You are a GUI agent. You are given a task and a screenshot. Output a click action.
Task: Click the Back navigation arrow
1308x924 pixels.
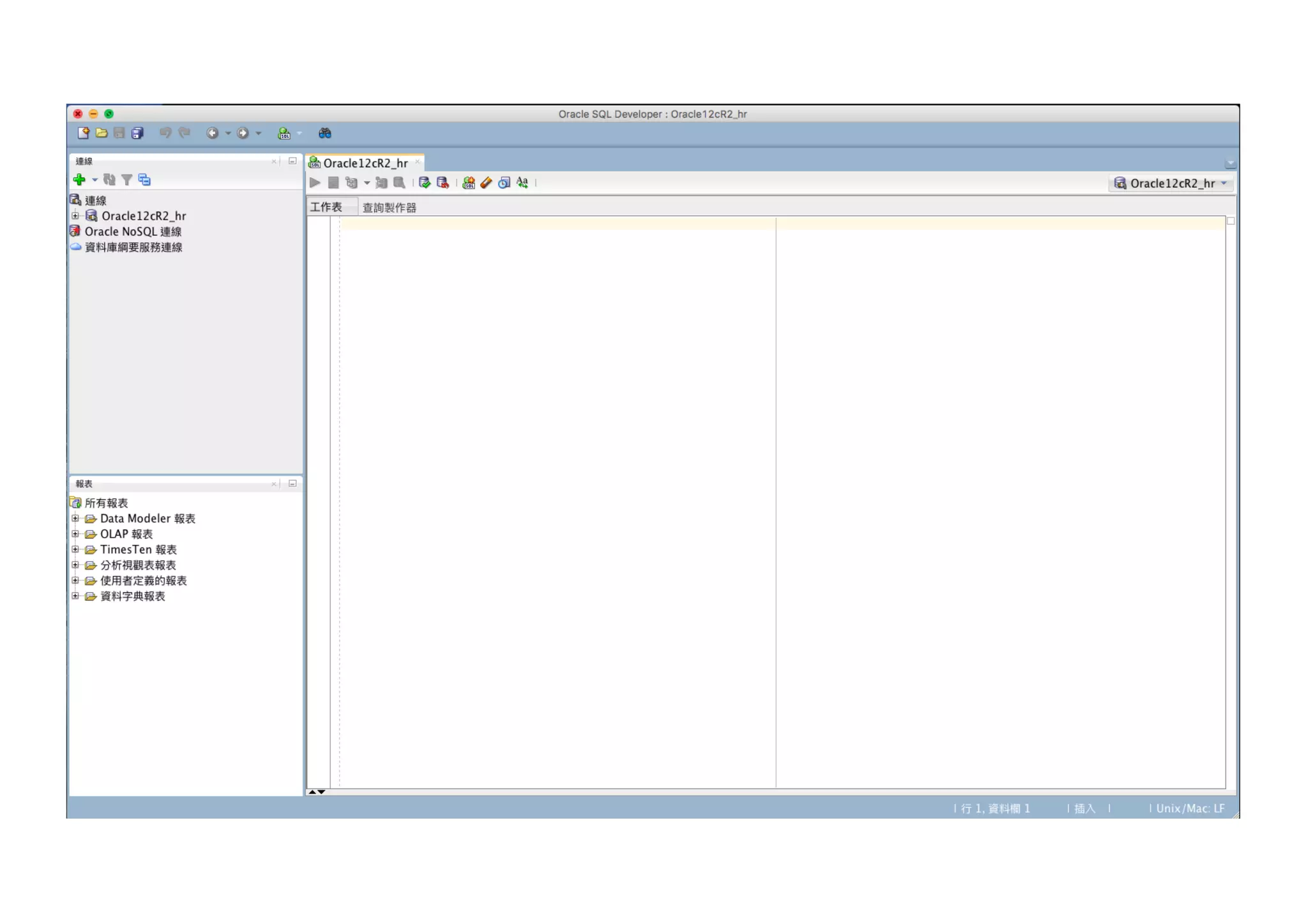pyautogui.click(x=212, y=133)
